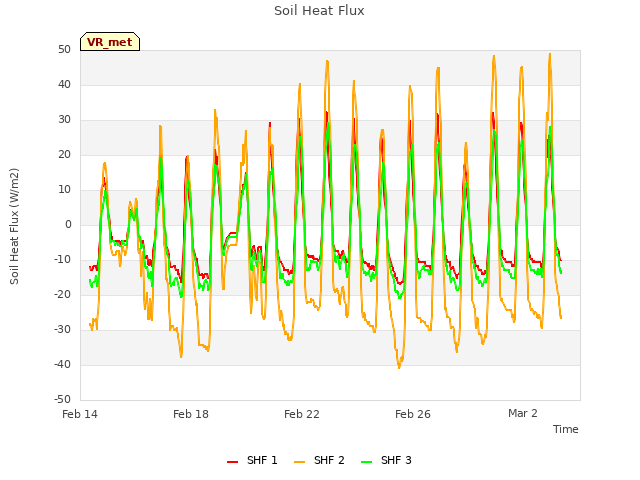640x480 pixels.
Task: Click the 30 y-axis tick label
Action: tap(64, 120)
